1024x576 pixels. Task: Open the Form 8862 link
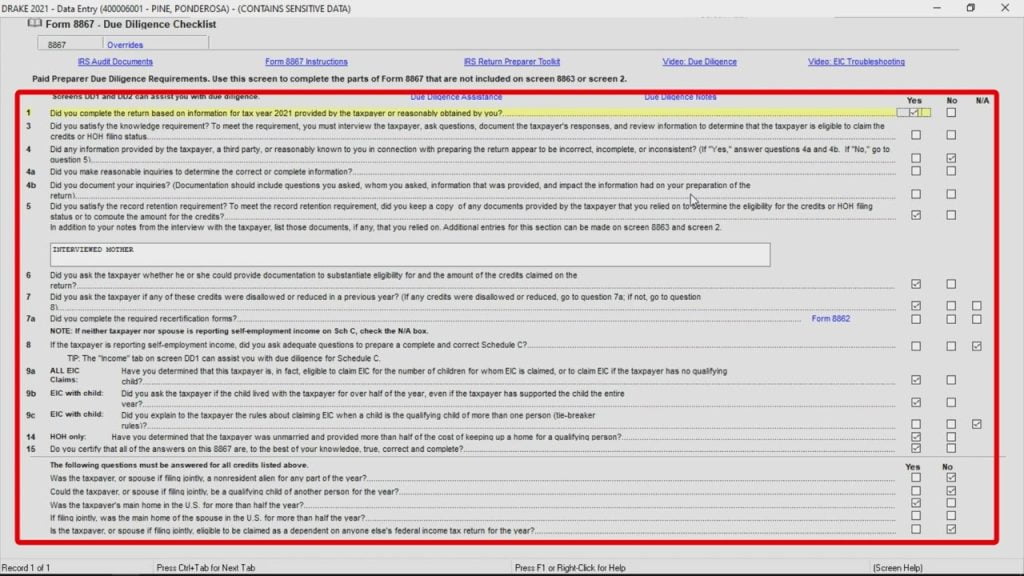830,319
